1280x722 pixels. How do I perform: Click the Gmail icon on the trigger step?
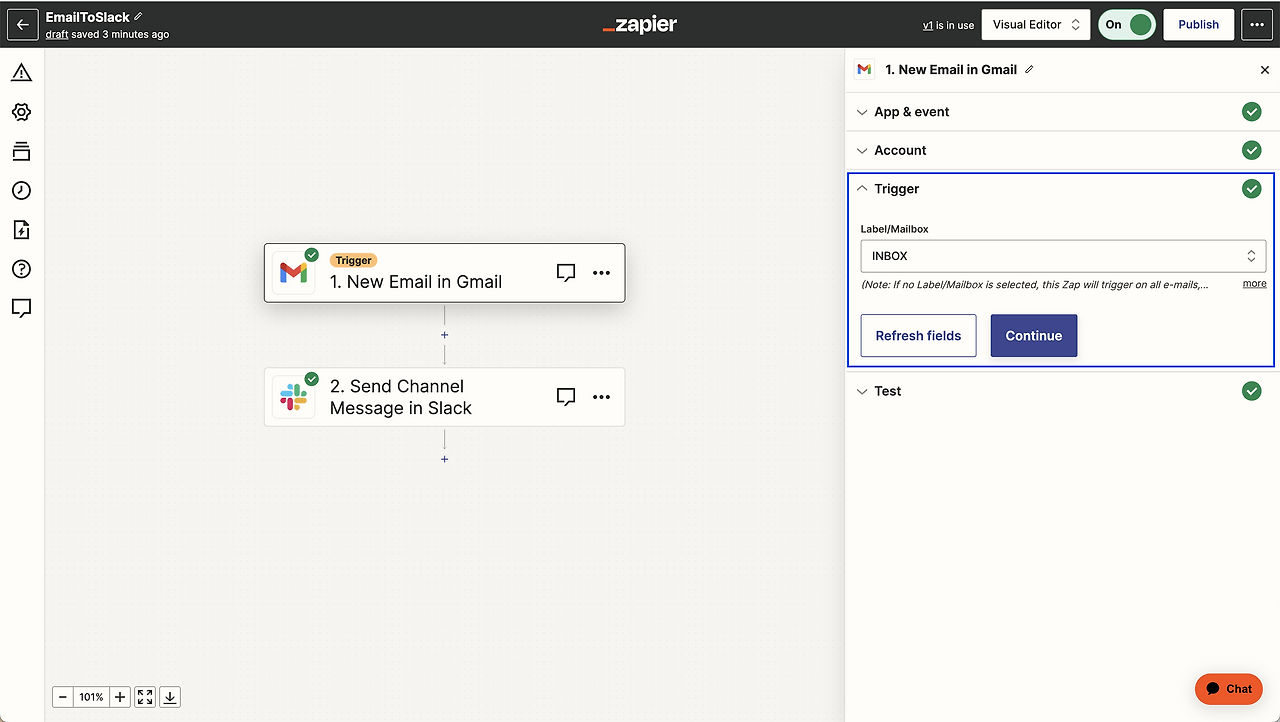point(293,272)
